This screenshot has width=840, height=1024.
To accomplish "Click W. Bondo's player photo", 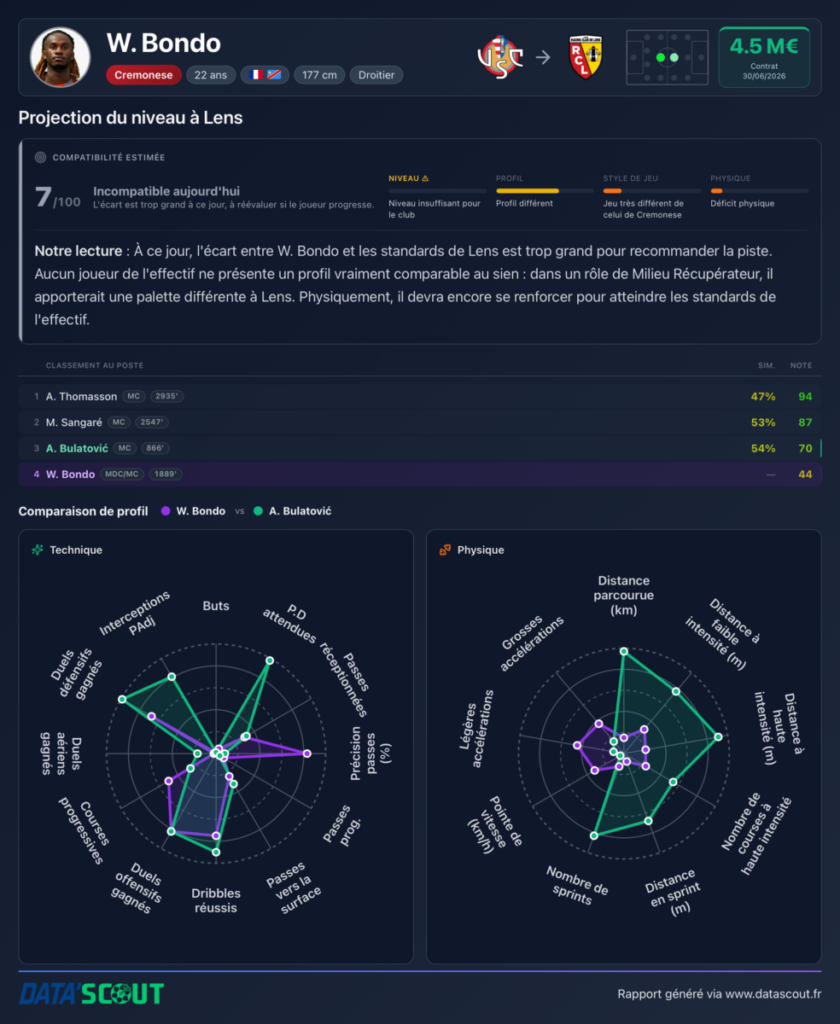I will tap(60, 57).
